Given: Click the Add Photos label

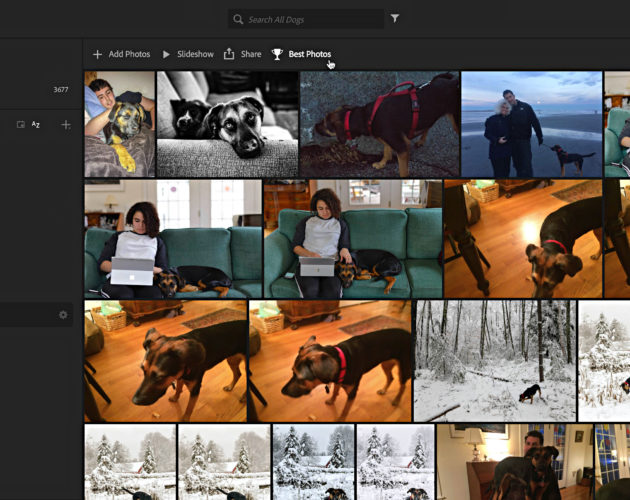Looking at the screenshot, I should point(129,54).
